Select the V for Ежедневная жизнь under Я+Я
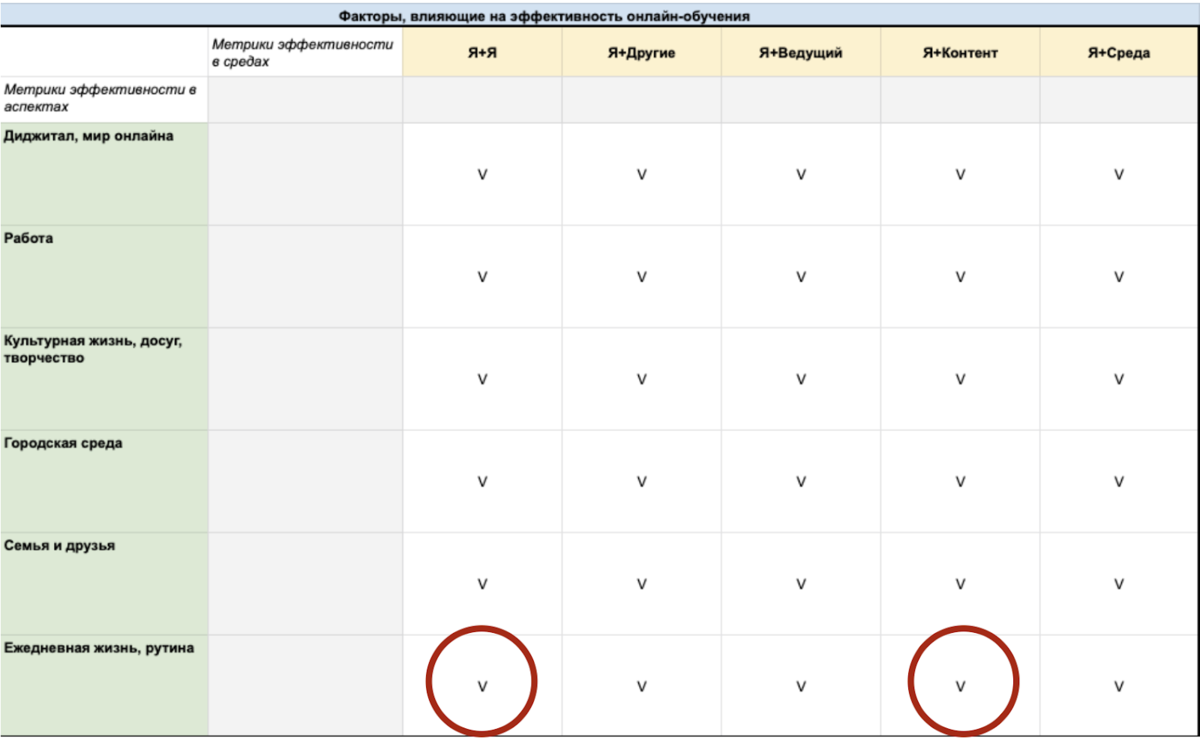The height and width of the screenshot is (741, 1200). coord(482,686)
